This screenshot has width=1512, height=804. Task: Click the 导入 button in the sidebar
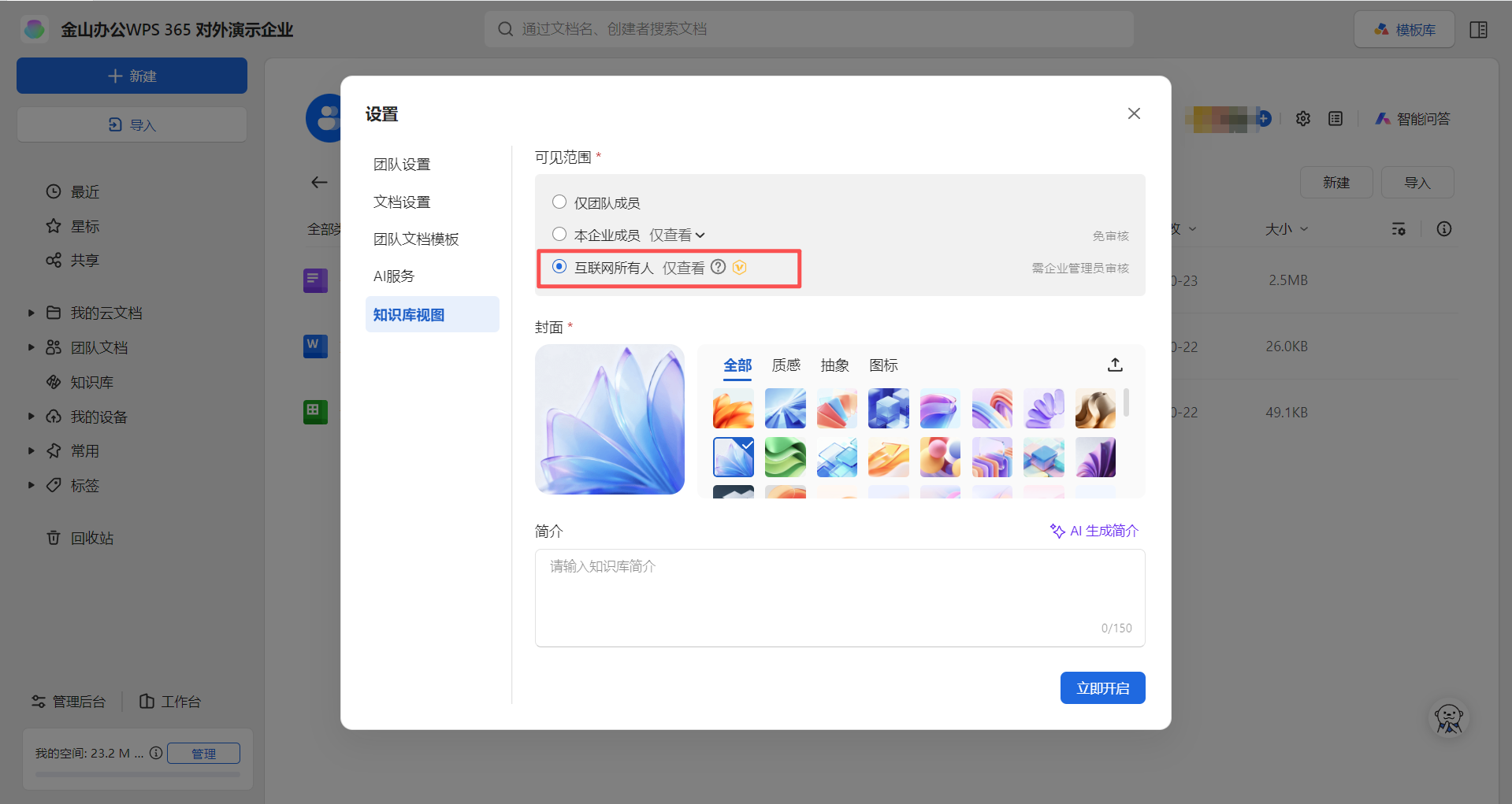point(132,124)
